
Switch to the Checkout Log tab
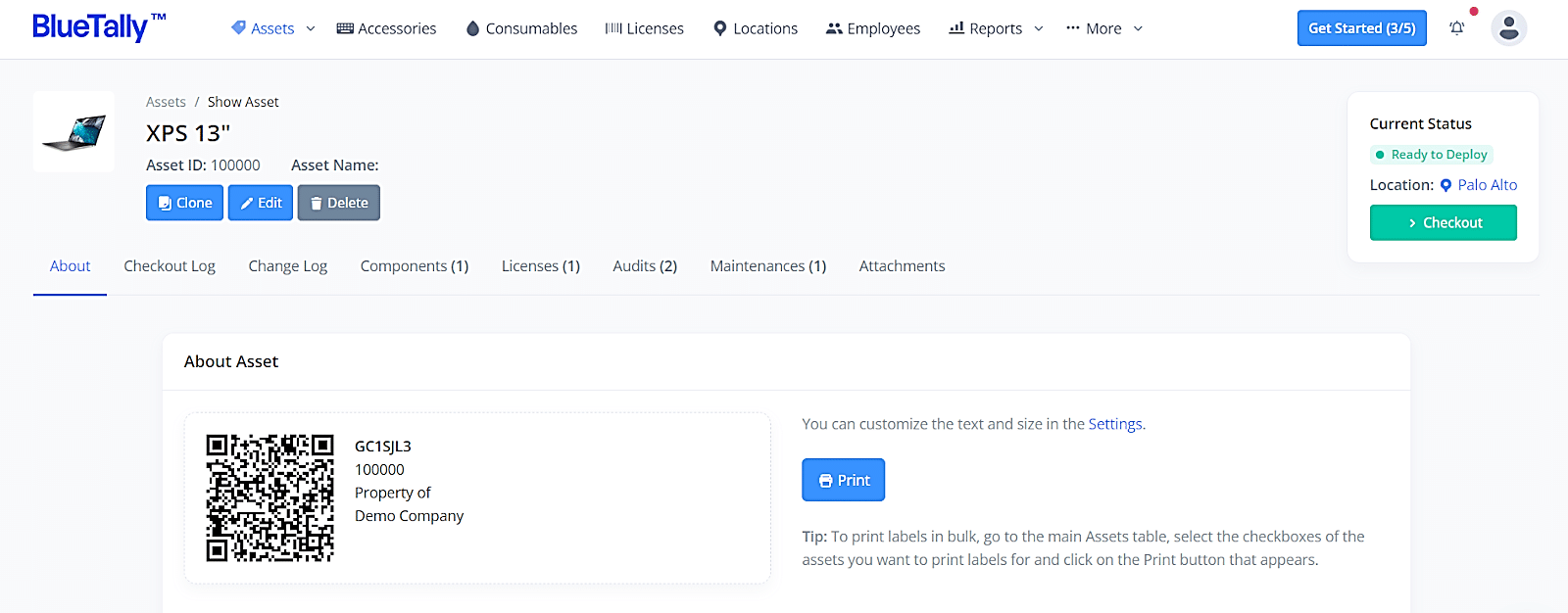click(x=170, y=266)
